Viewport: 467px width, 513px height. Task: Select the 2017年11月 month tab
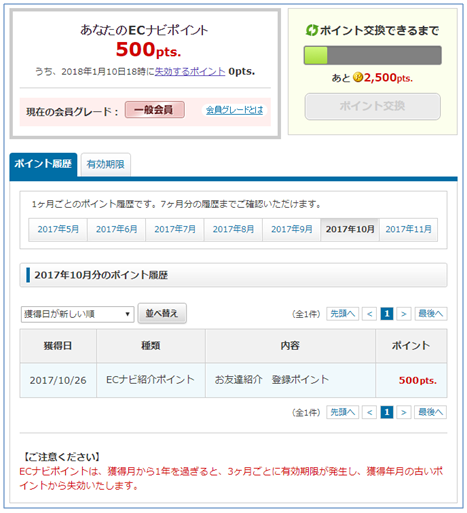click(409, 229)
